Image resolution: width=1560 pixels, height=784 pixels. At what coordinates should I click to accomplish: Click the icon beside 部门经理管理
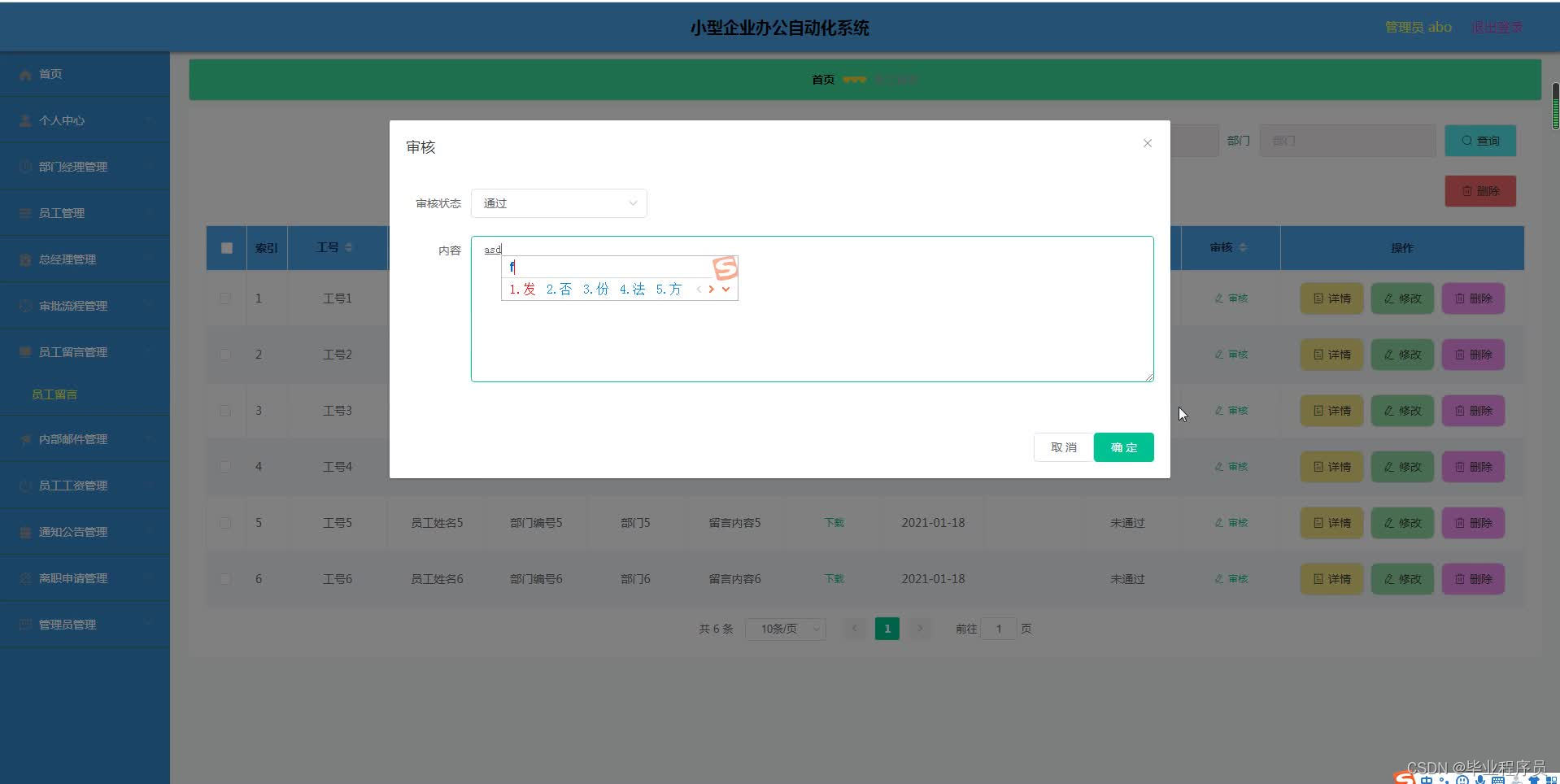coord(25,167)
